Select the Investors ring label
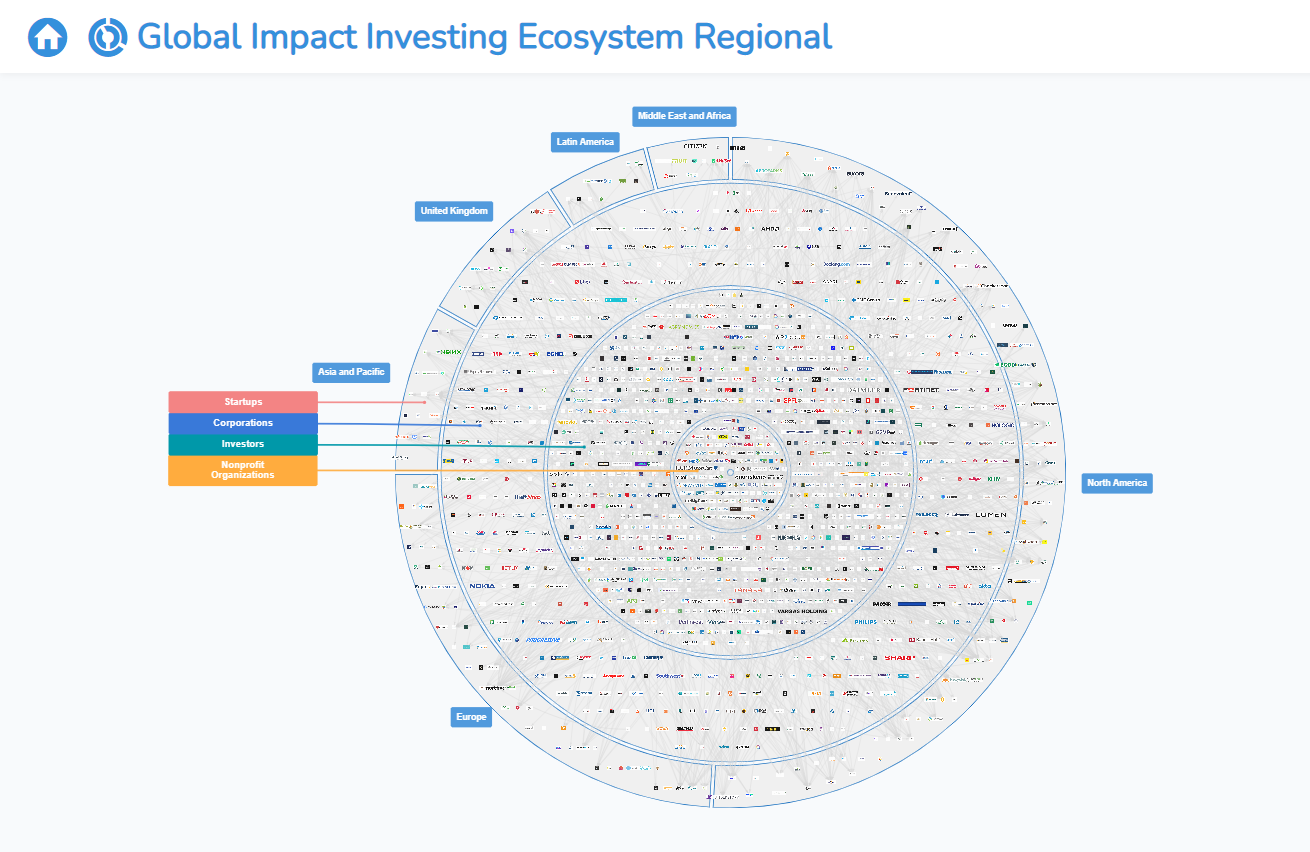The image size is (1310, 852). click(243, 444)
